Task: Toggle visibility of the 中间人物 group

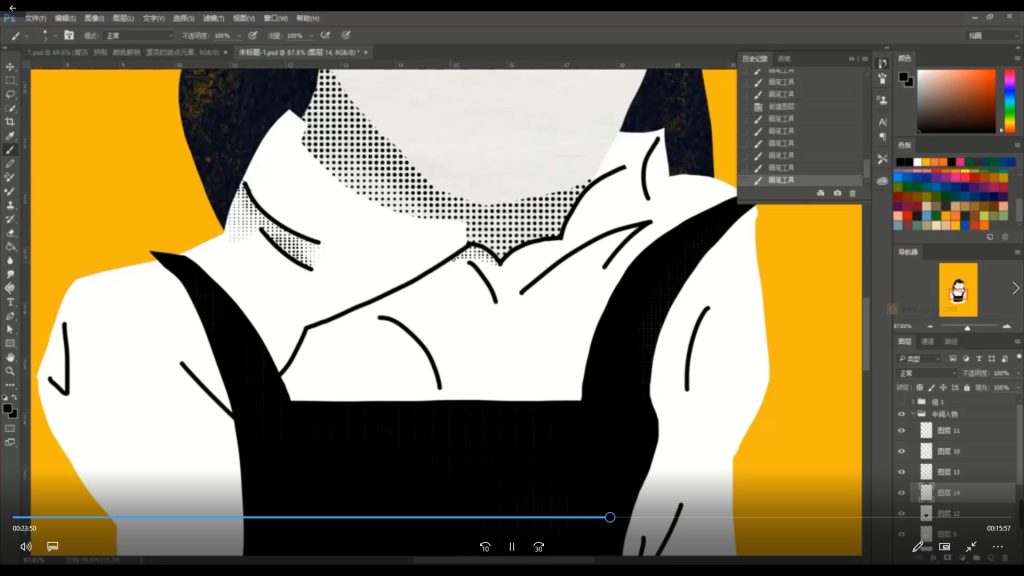Action: pos(901,413)
